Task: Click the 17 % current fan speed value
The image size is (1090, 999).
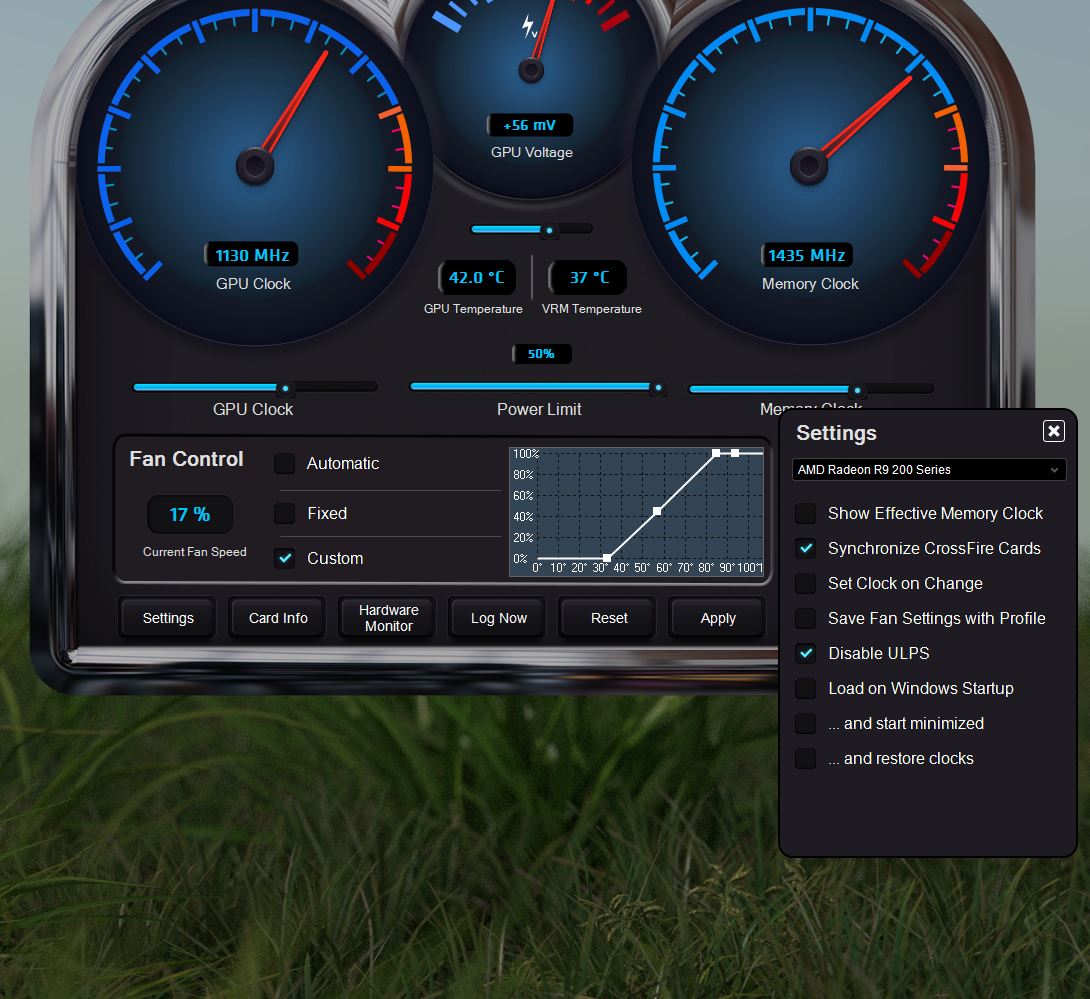Action: pos(190,514)
